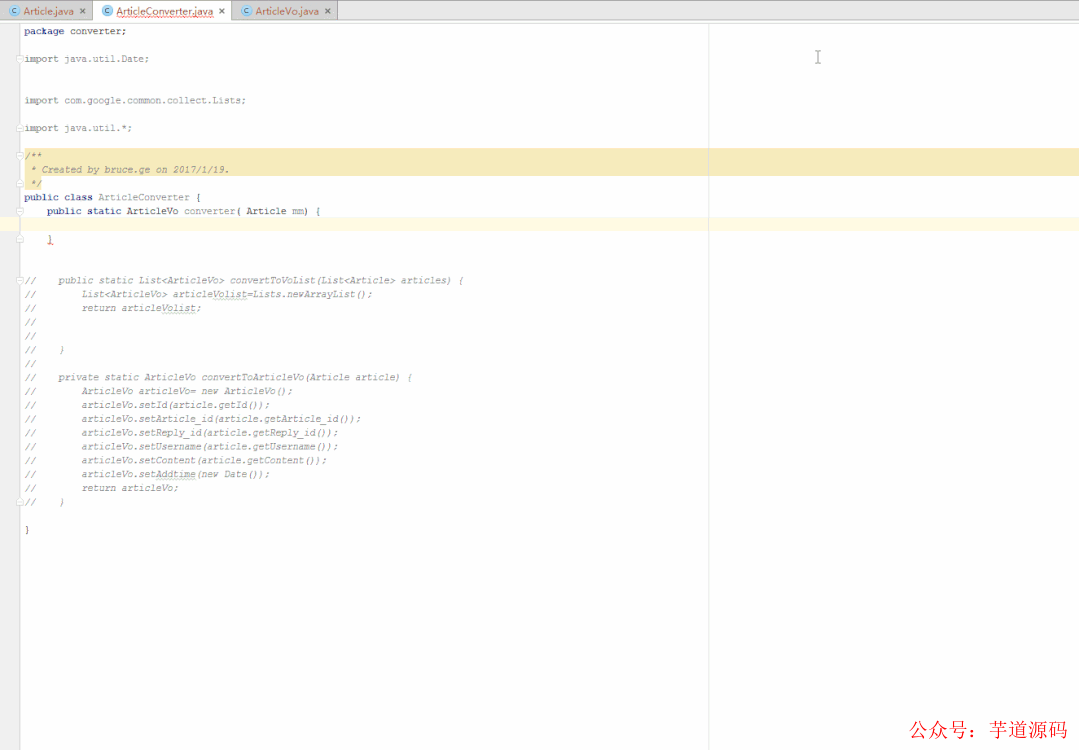Click the class icon on Article.java tab
Image resolution: width=1079 pixels, height=750 pixels.
[14, 11]
